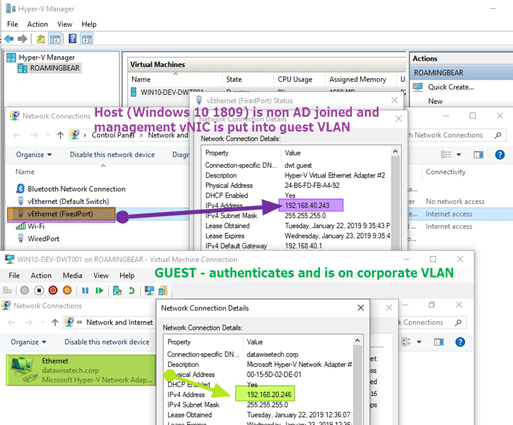513x425 pixels.
Task: Click the blue Help icon in guest Network Connections
Action: click(460, 342)
